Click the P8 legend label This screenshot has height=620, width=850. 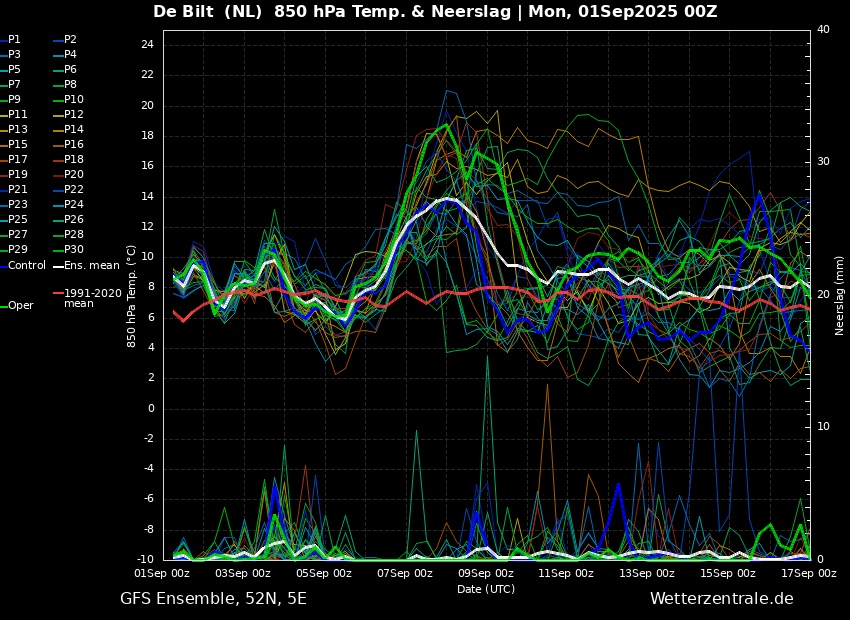tap(70, 85)
